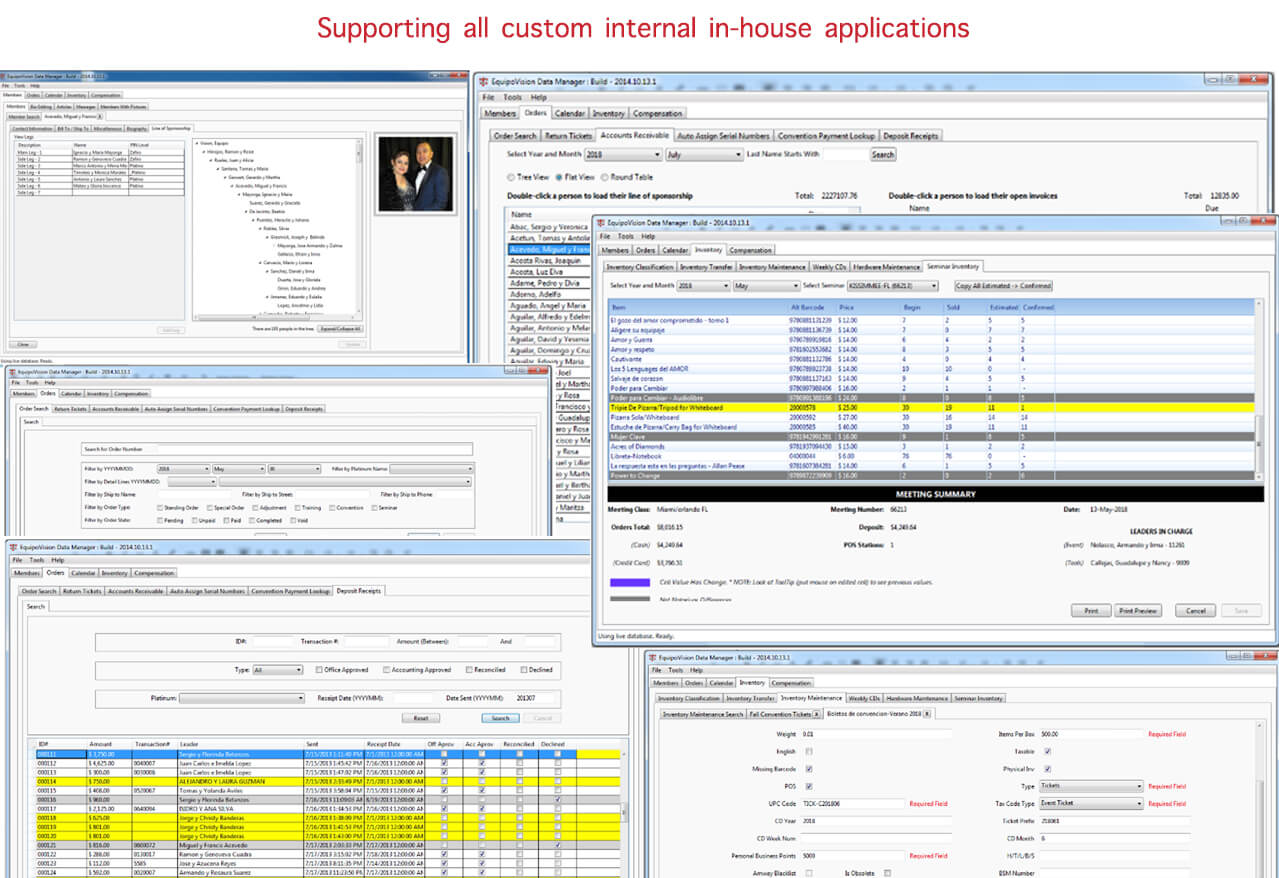Click Cancel button in Seminar Inventory window
The width and height of the screenshot is (1279, 878).
pos(1195,610)
